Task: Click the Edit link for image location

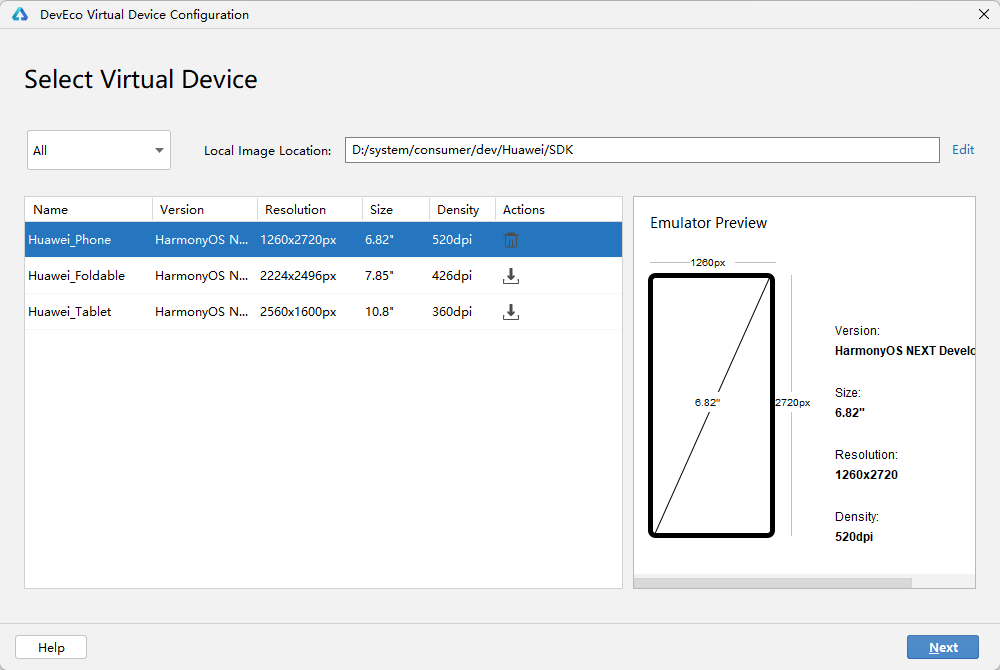Action: (963, 150)
